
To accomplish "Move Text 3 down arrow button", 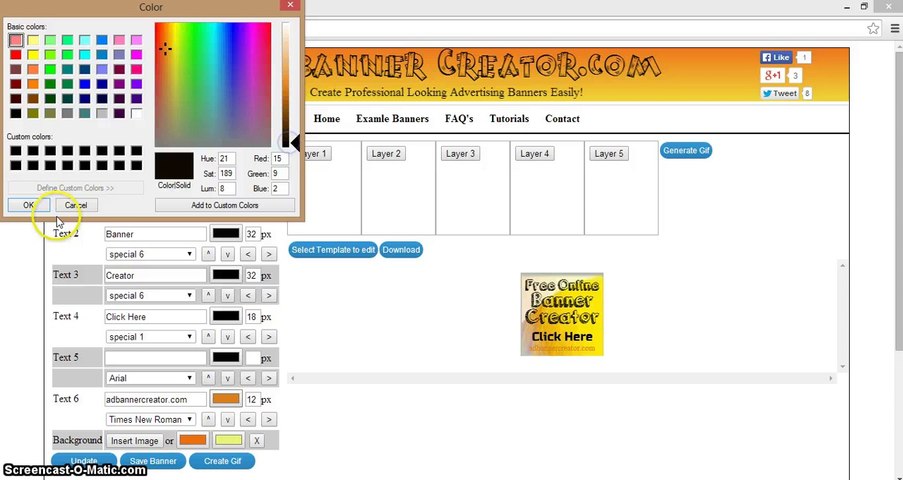I will click(x=227, y=296).
